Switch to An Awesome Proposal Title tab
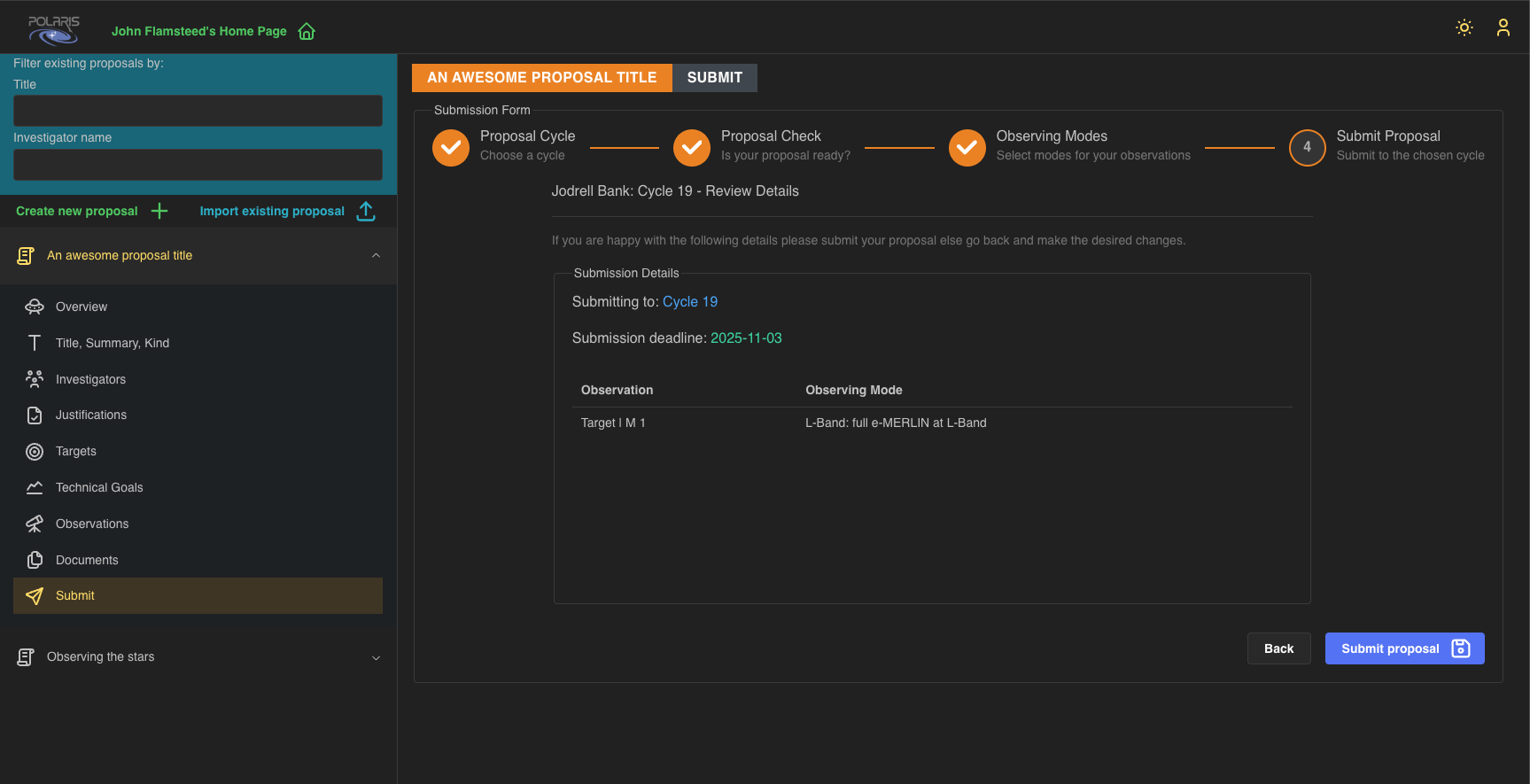Viewport: 1530px width, 784px height. [x=541, y=78]
